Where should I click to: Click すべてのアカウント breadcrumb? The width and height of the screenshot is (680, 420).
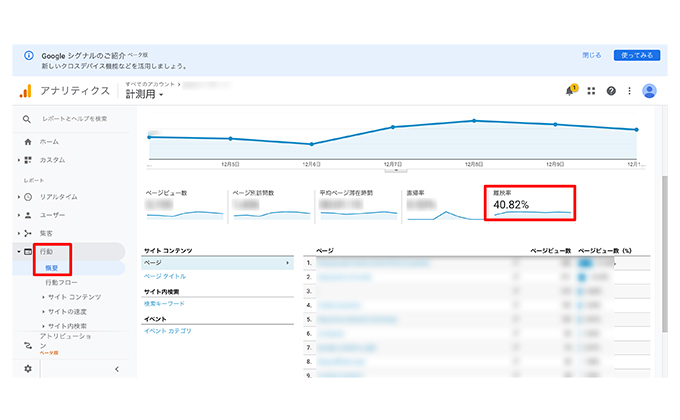pyautogui.click(x=150, y=84)
